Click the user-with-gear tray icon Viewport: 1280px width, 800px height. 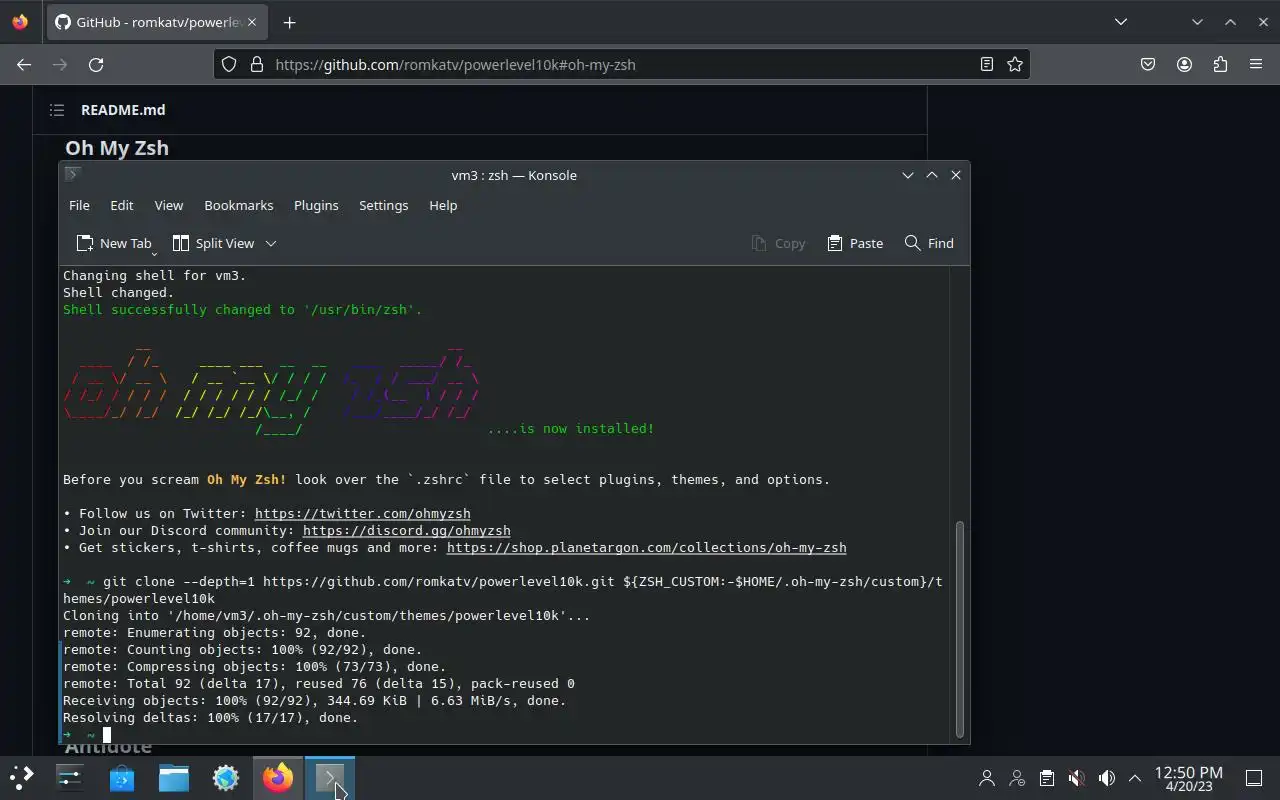tap(1017, 778)
